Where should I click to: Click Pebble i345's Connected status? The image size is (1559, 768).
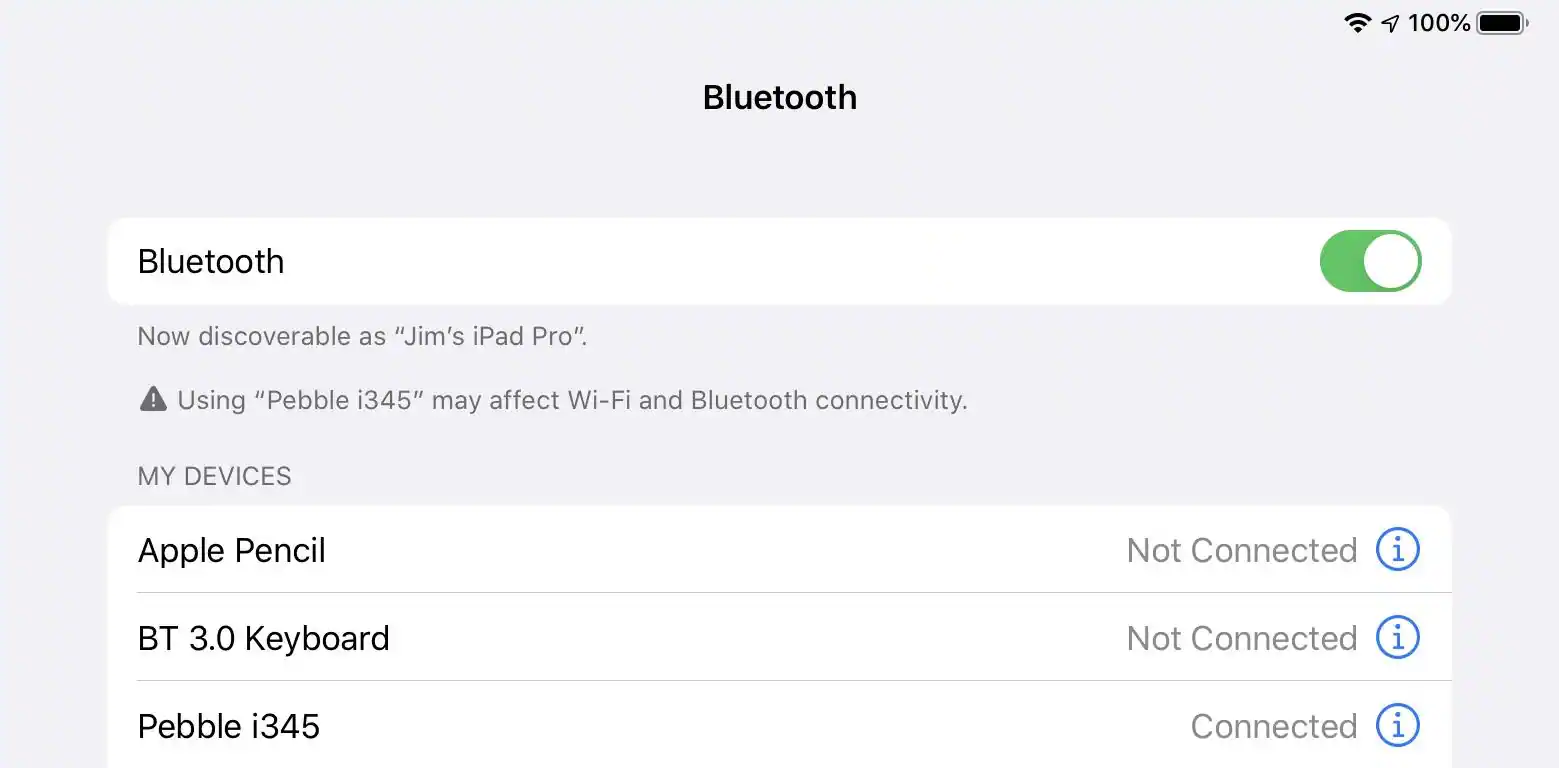(x=1273, y=726)
